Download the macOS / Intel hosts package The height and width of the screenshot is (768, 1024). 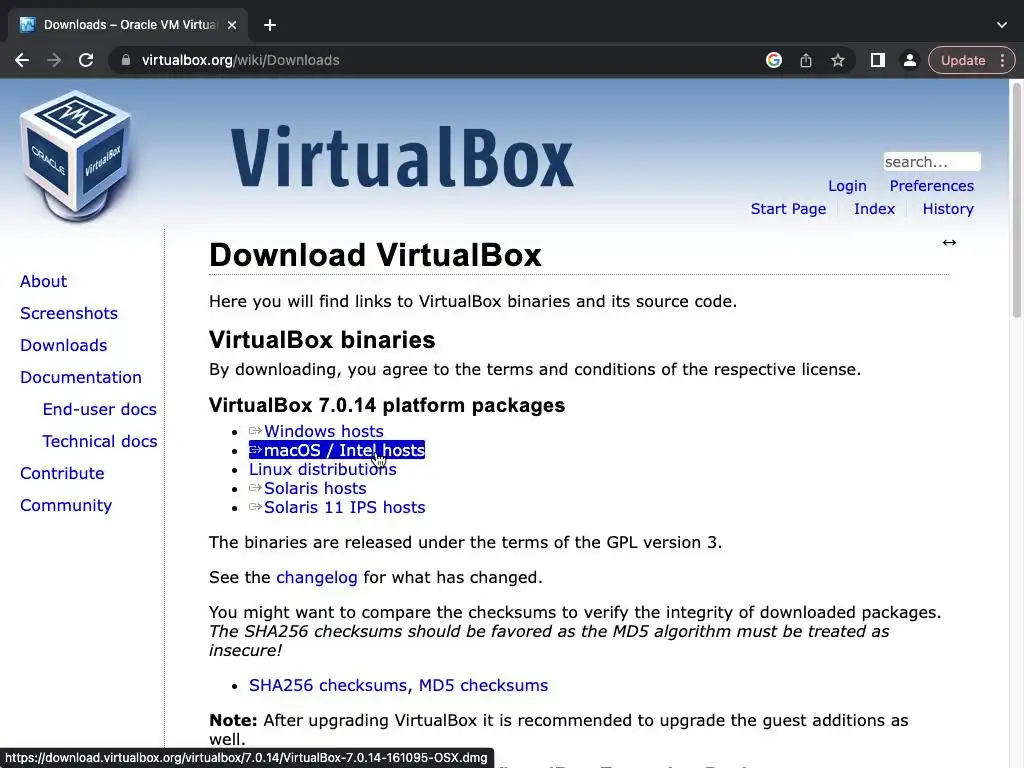click(337, 450)
